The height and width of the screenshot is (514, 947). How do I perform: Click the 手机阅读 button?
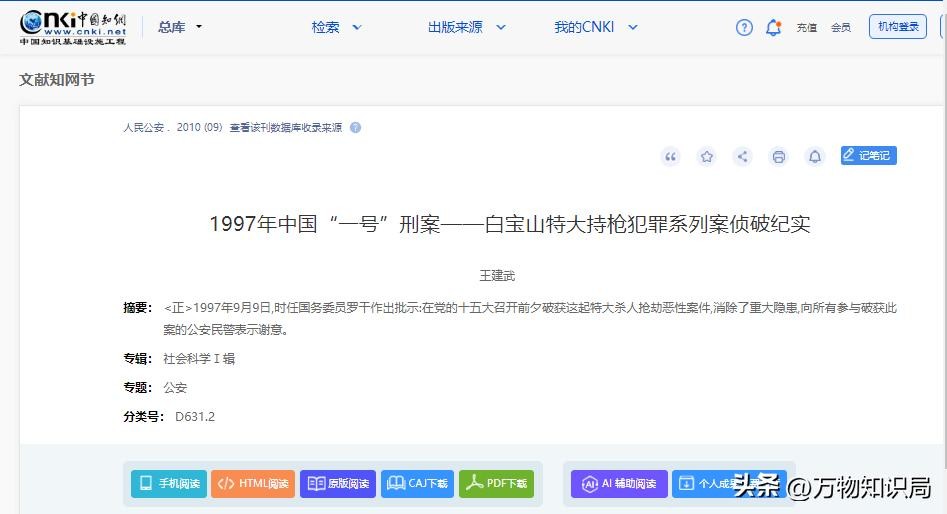[x=169, y=484]
